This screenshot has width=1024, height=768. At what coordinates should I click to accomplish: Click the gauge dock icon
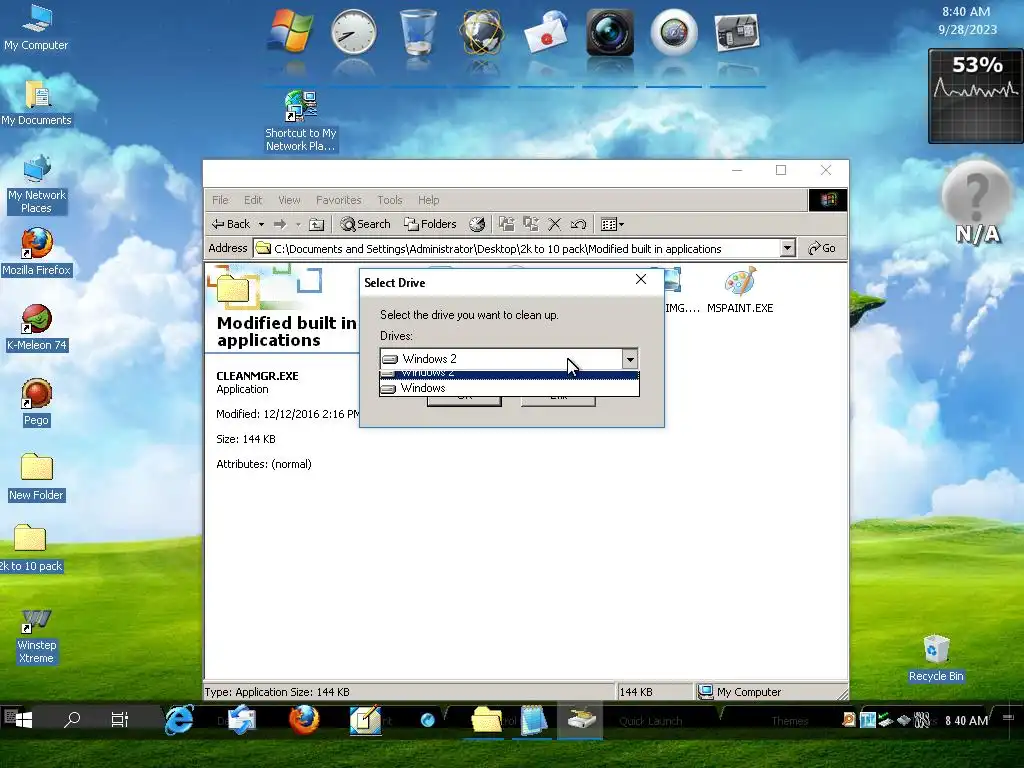tap(673, 31)
